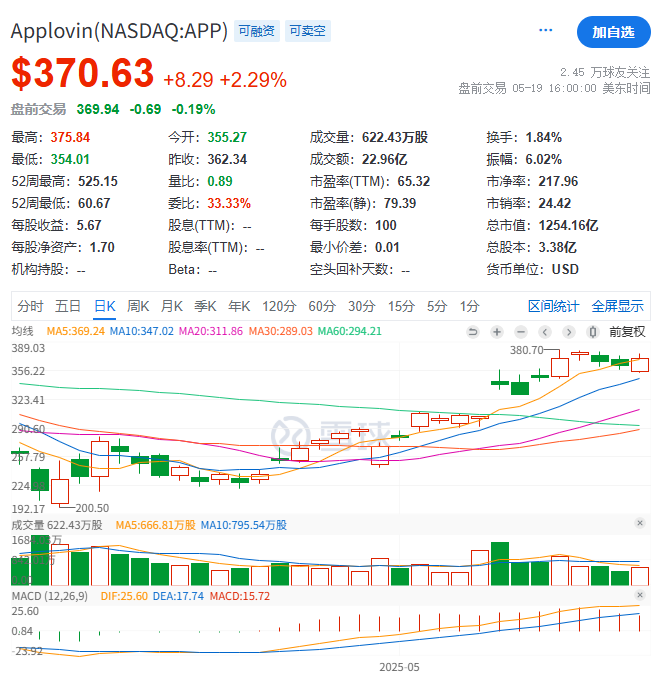Click the 货币单位 value USD
This screenshot has height=681, width=657.
coord(565,269)
